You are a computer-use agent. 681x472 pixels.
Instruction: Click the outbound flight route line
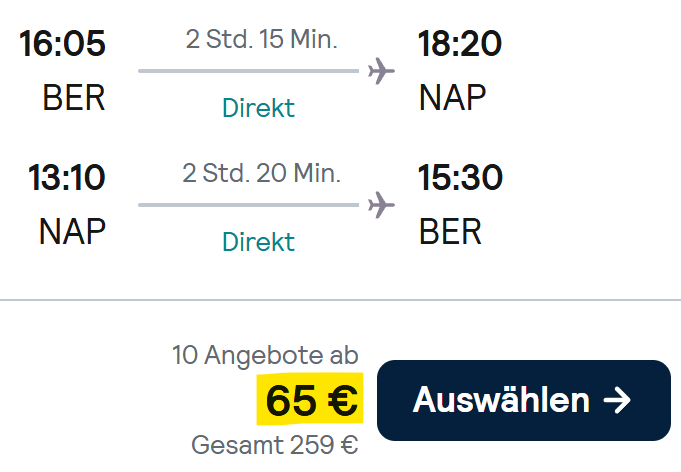coord(248,72)
